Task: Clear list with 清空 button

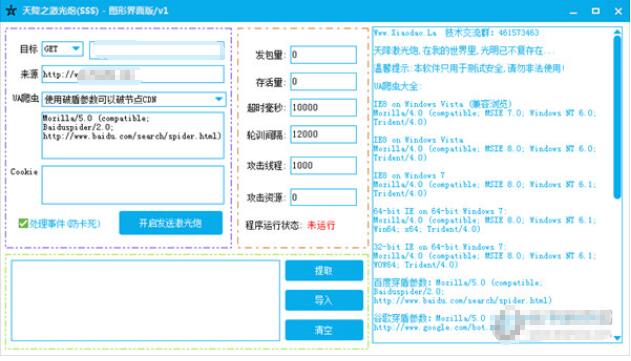Action: click(324, 330)
